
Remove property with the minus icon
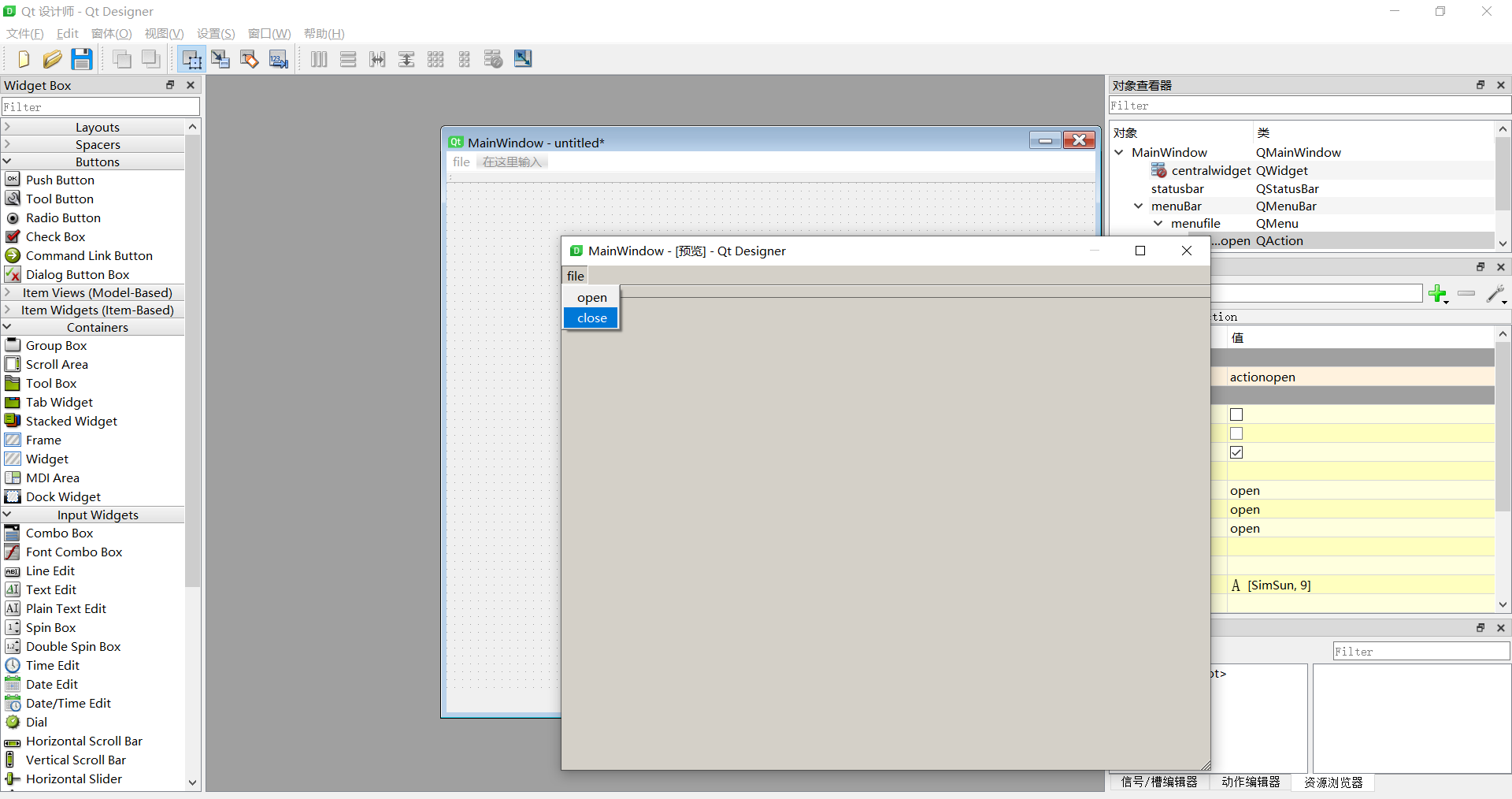pyautogui.click(x=1466, y=293)
